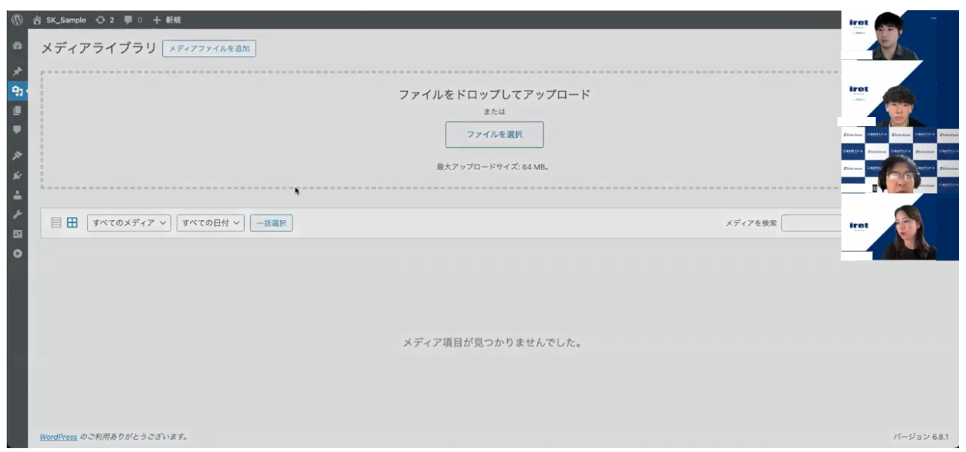
Task: Click the メディア項目が見つかりませんでした message
Action: [493, 342]
